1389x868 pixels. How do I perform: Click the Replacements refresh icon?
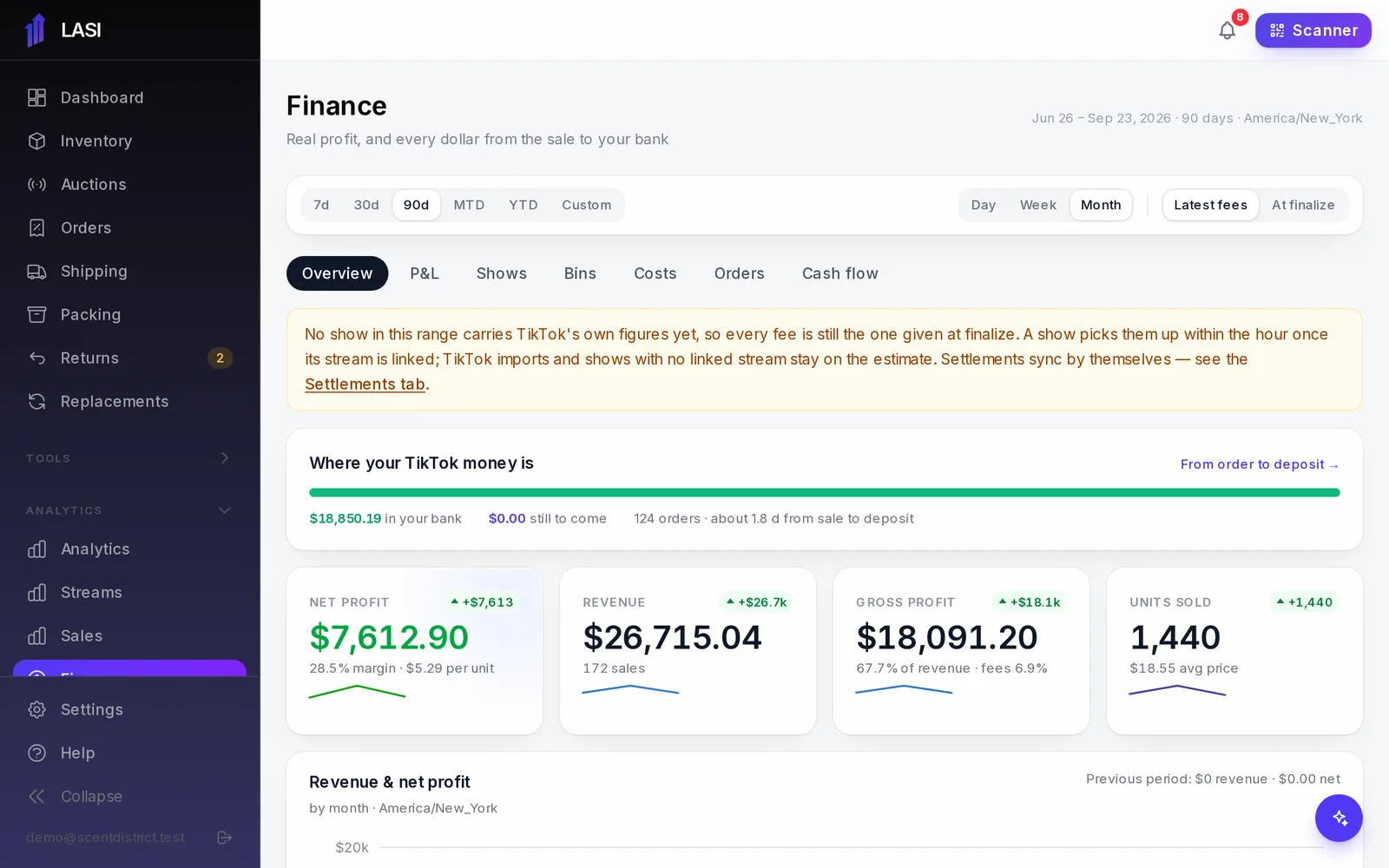(x=36, y=402)
